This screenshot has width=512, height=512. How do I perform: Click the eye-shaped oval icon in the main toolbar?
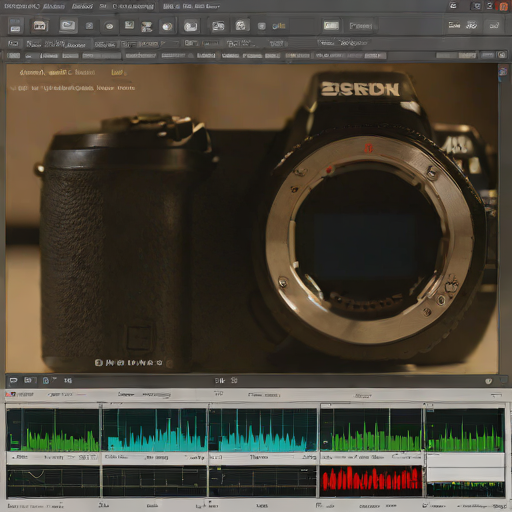(x=109, y=26)
